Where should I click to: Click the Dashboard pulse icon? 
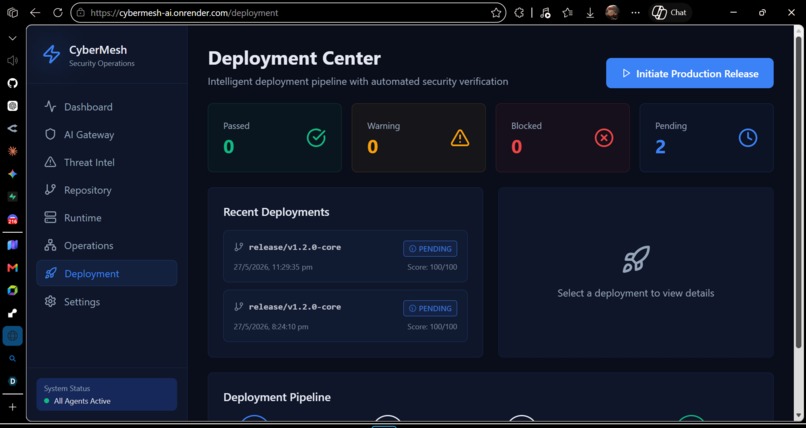[x=50, y=107]
